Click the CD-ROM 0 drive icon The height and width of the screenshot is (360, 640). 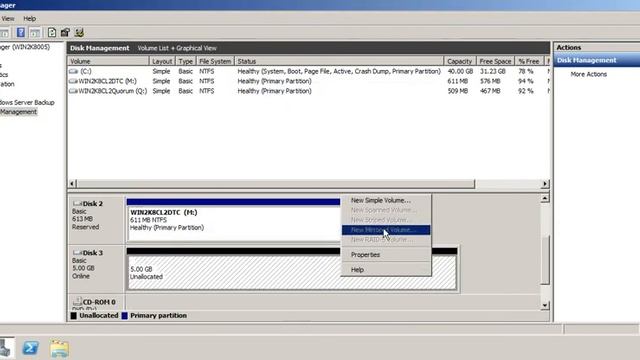[77, 301]
